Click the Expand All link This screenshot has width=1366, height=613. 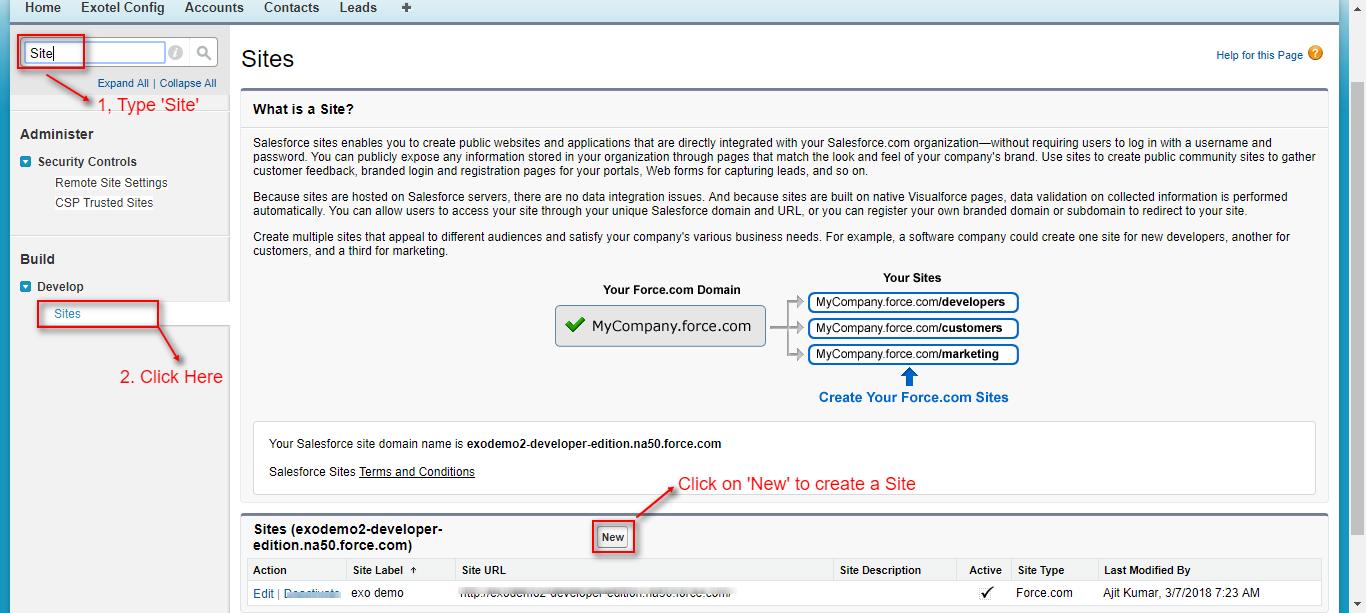pyautogui.click(x=123, y=84)
